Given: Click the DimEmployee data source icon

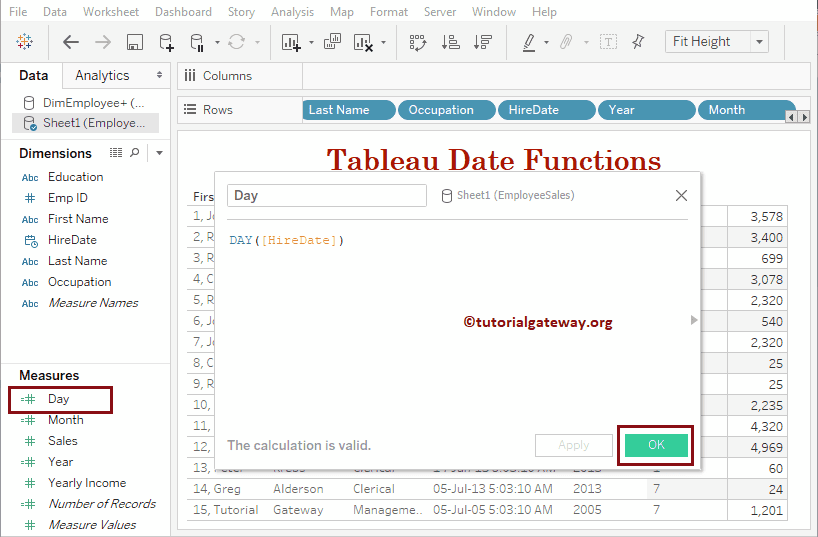Looking at the screenshot, I should pyautogui.click(x=29, y=103).
